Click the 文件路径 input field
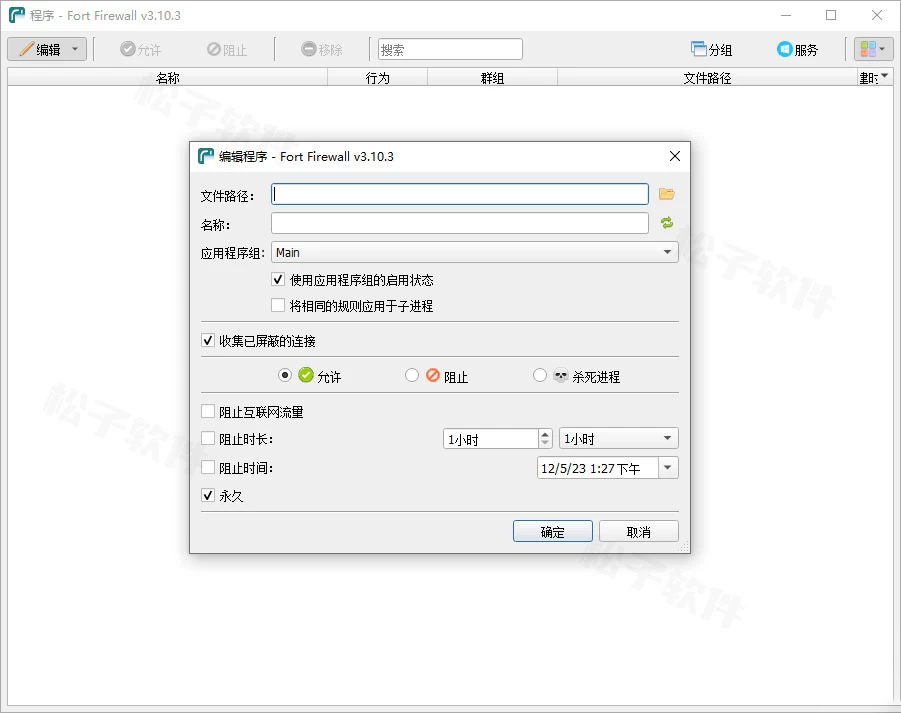This screenshot has width=901, height=713. (460, 194)
